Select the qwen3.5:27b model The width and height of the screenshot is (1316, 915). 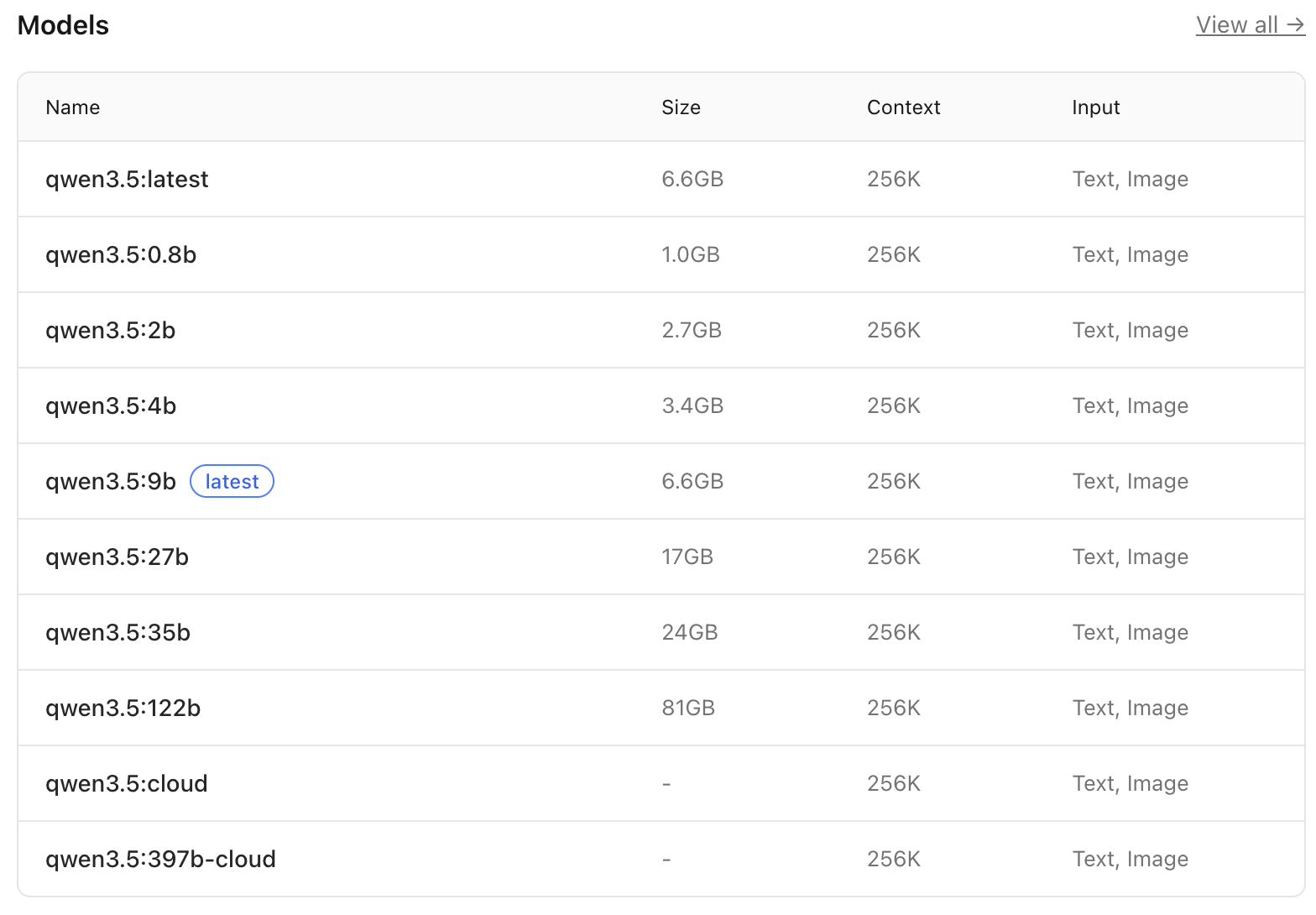point(117,557)
